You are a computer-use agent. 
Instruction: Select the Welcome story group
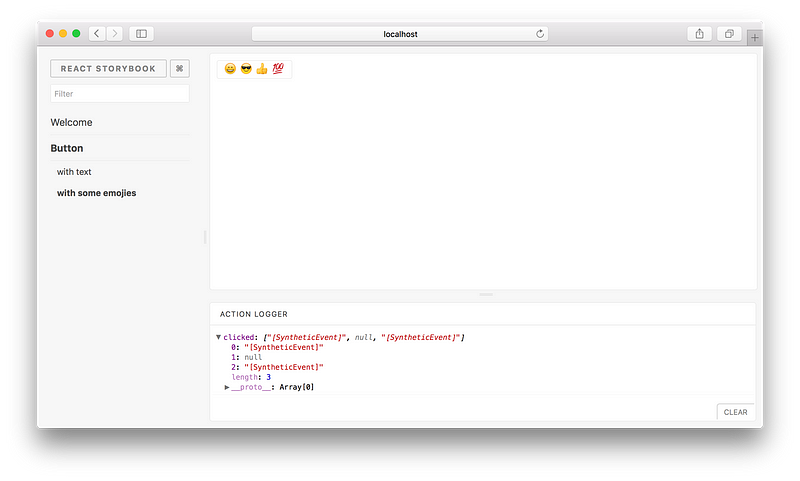[x=71, y=122]
